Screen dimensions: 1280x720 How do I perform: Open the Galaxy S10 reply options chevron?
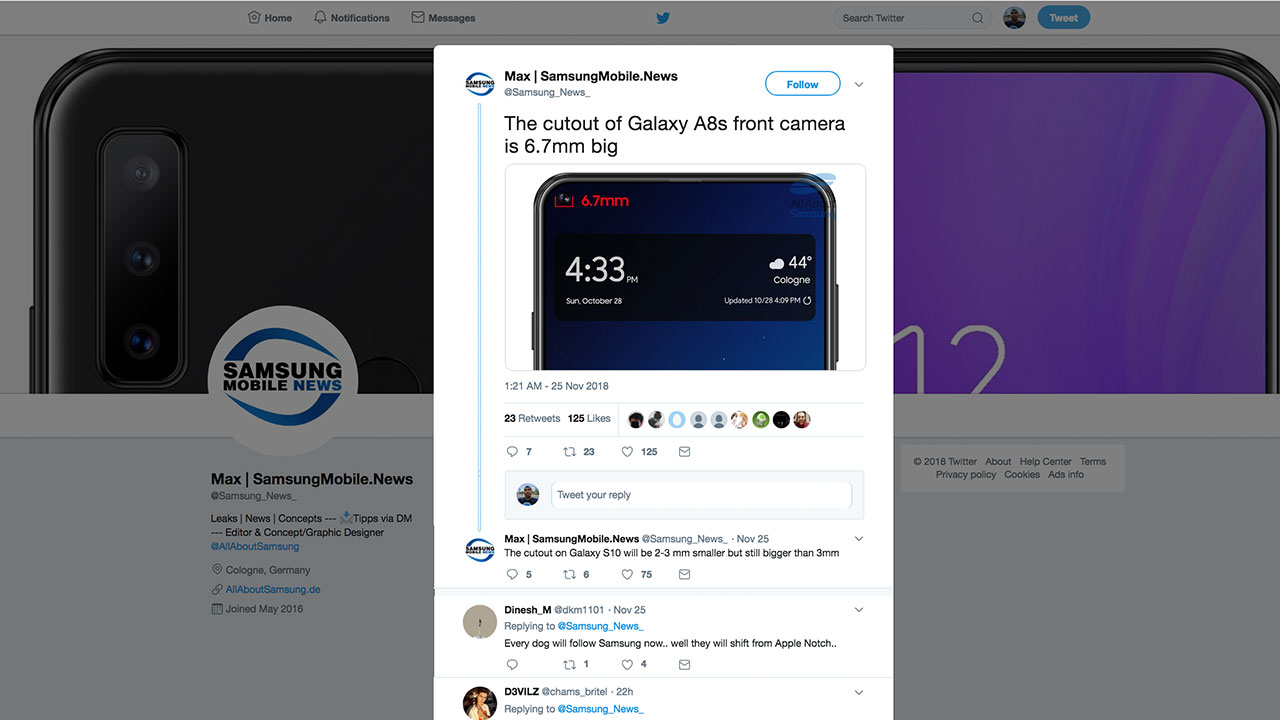point(859,539)
